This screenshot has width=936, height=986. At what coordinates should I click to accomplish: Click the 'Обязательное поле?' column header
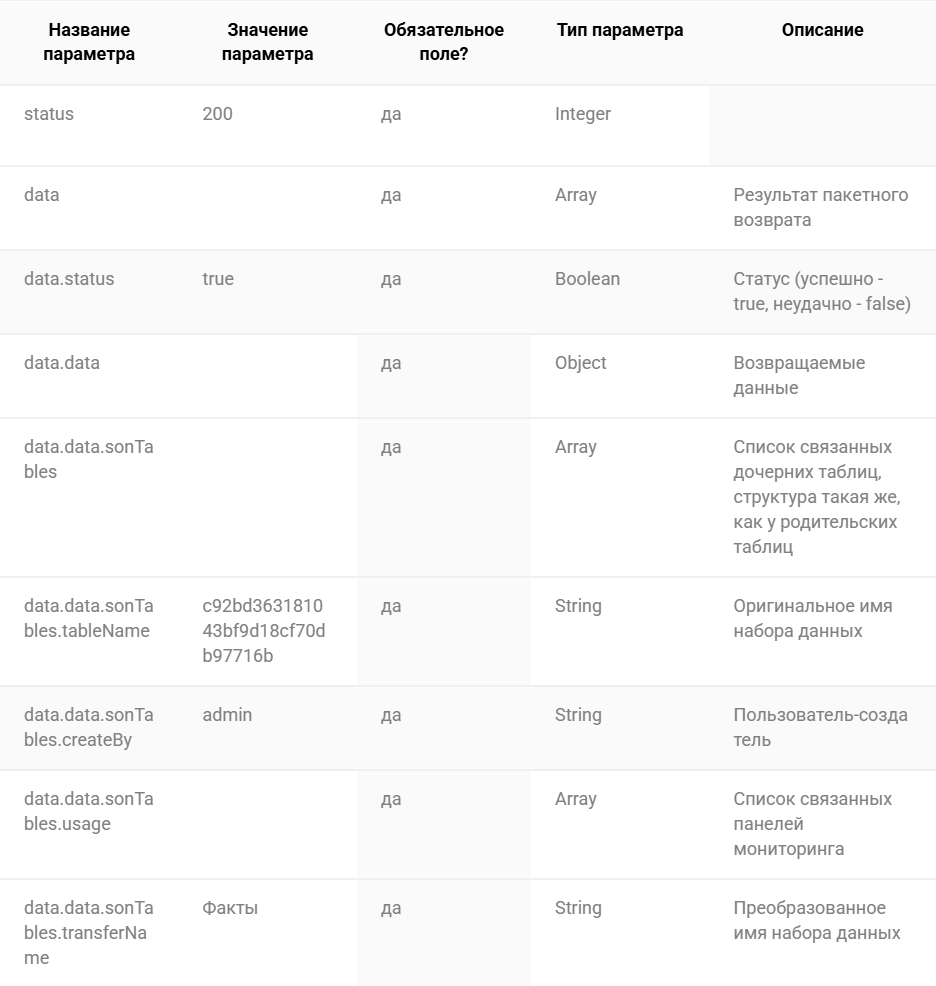pyautogui.click(x=443, y=42)
